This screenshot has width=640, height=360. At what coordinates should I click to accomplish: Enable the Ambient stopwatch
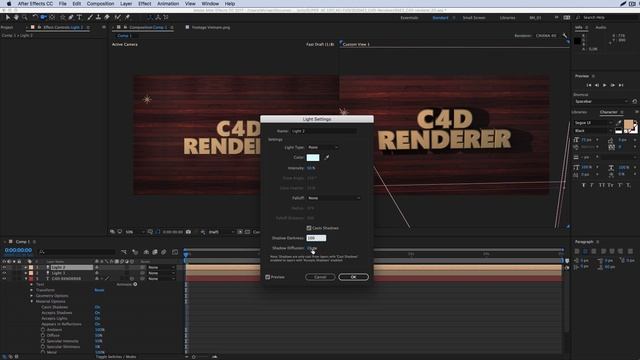[43, 329]
